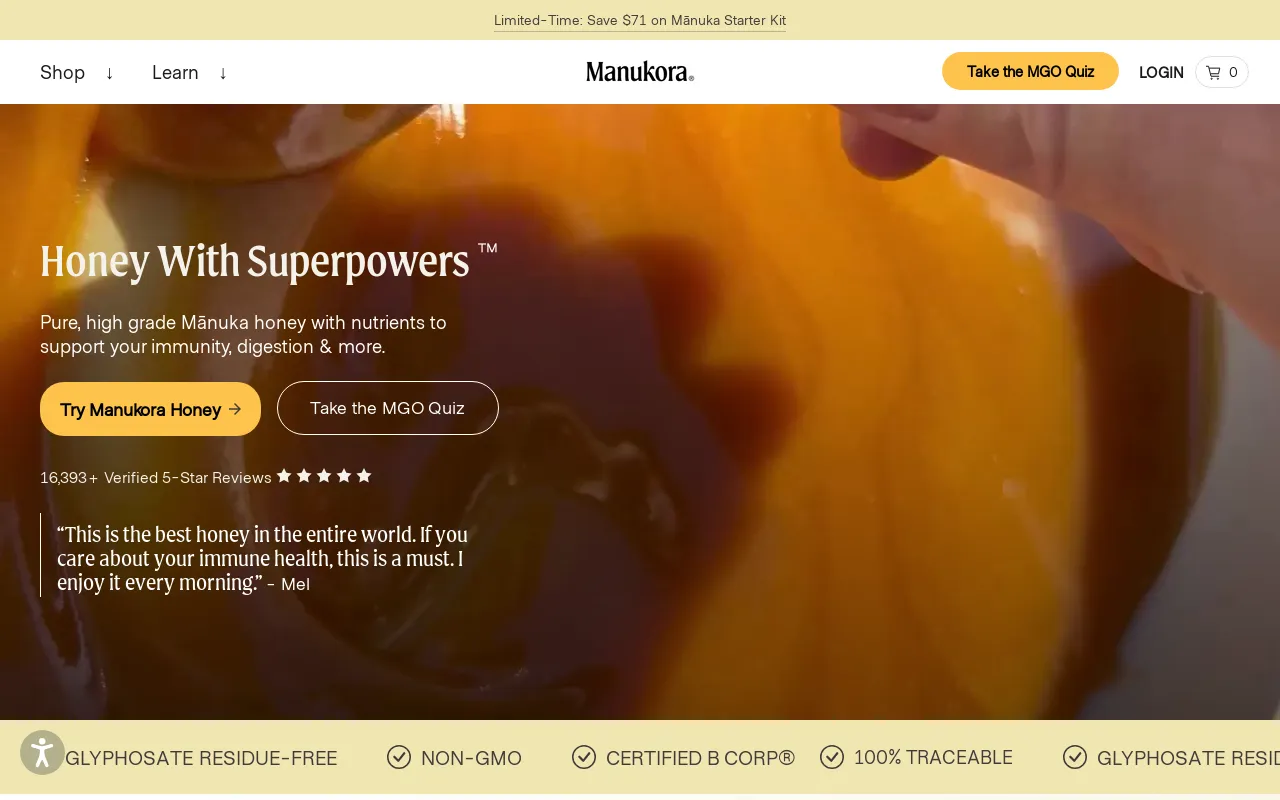Viewport: 1280px width, 800px height.
Task: Click the LOGIN link
Action: pos(1161,72)
